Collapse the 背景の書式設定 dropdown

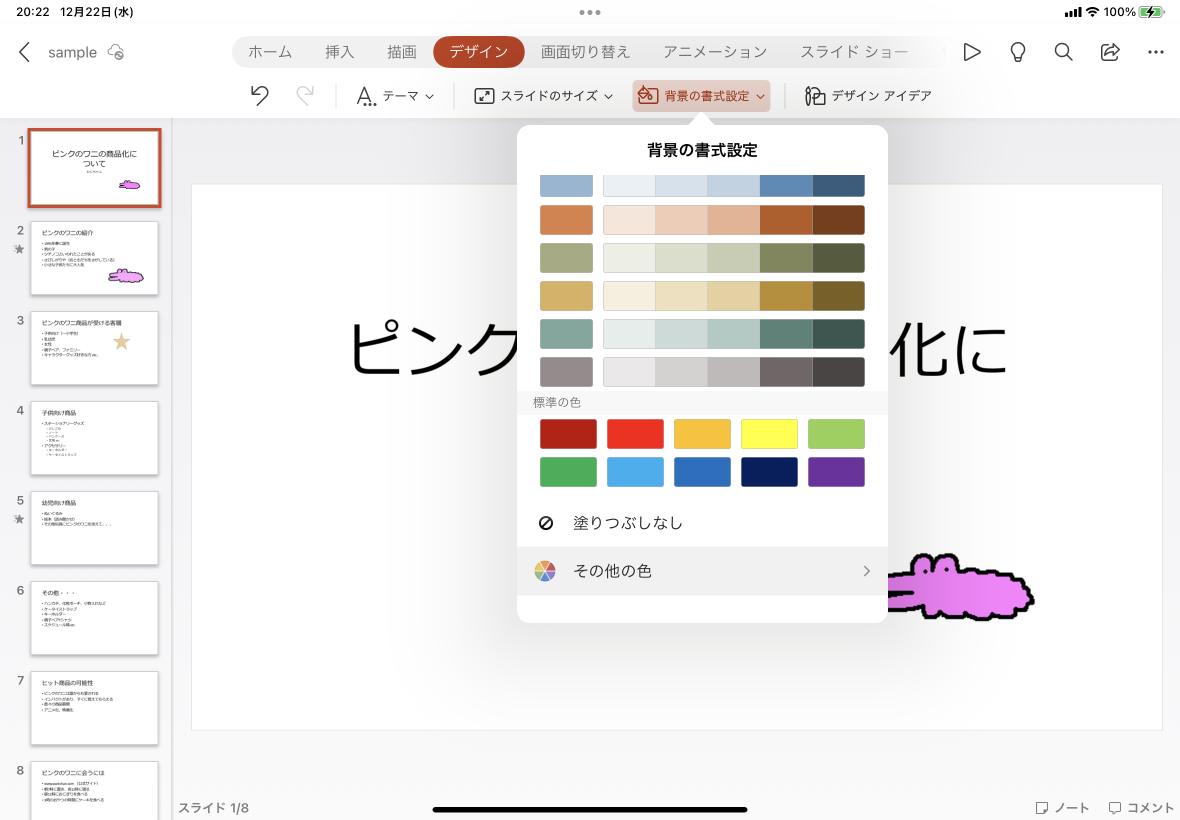(701, 96)
